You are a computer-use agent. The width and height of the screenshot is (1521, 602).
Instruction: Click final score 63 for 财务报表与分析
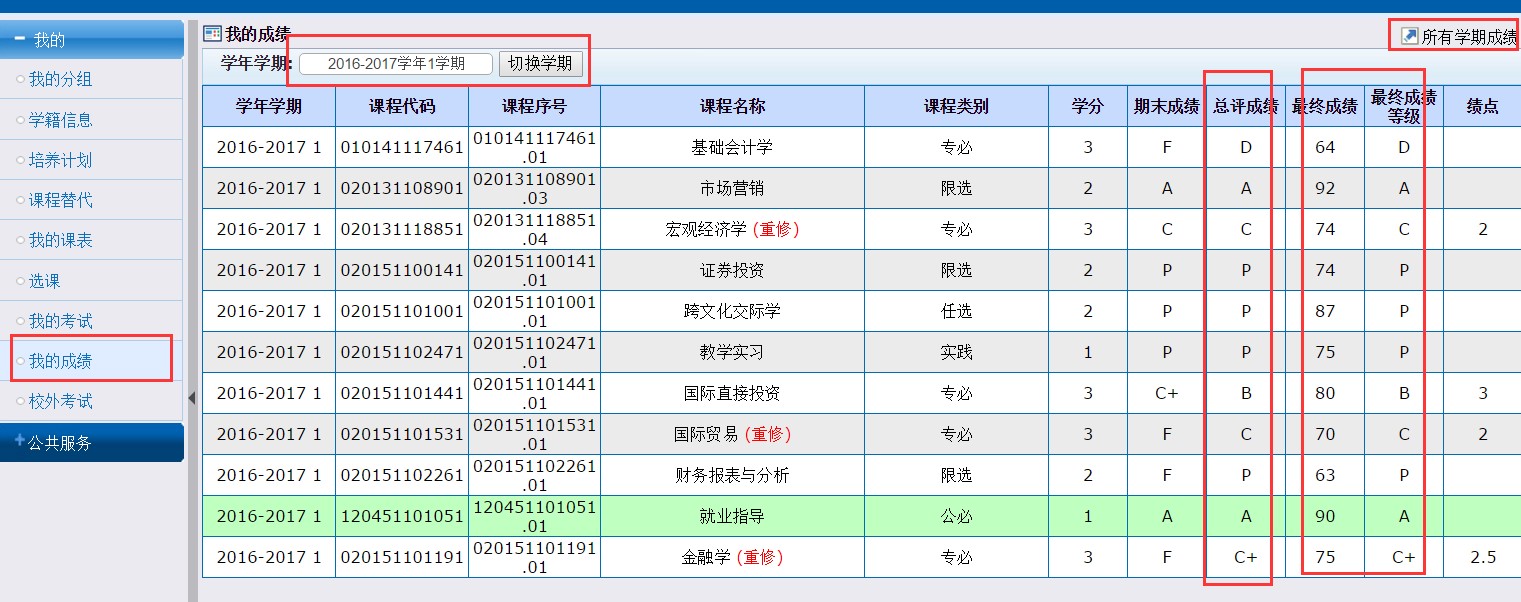(x=1325, y=476)
